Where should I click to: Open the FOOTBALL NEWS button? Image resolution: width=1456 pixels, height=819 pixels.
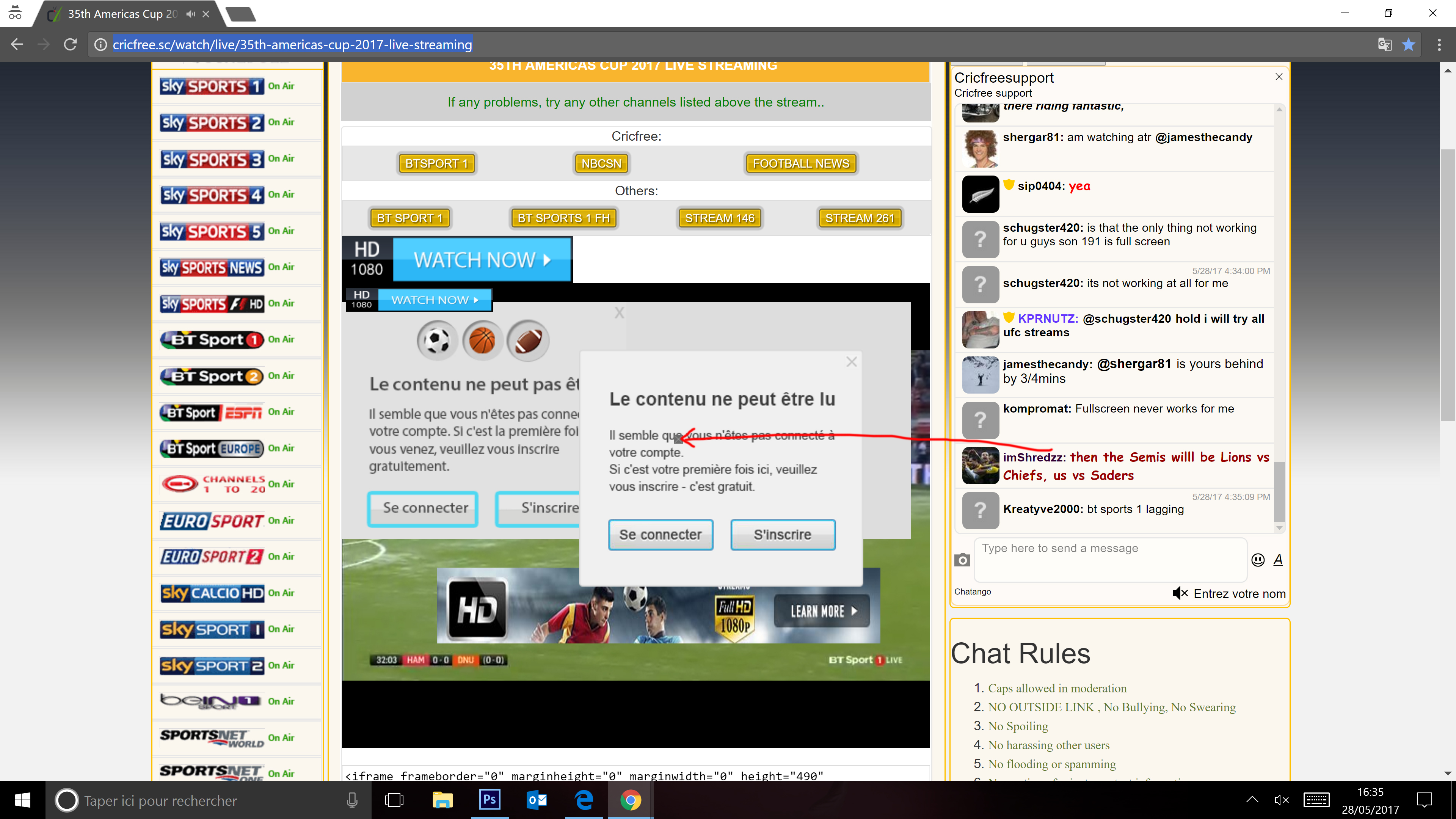tap(800, 163)
